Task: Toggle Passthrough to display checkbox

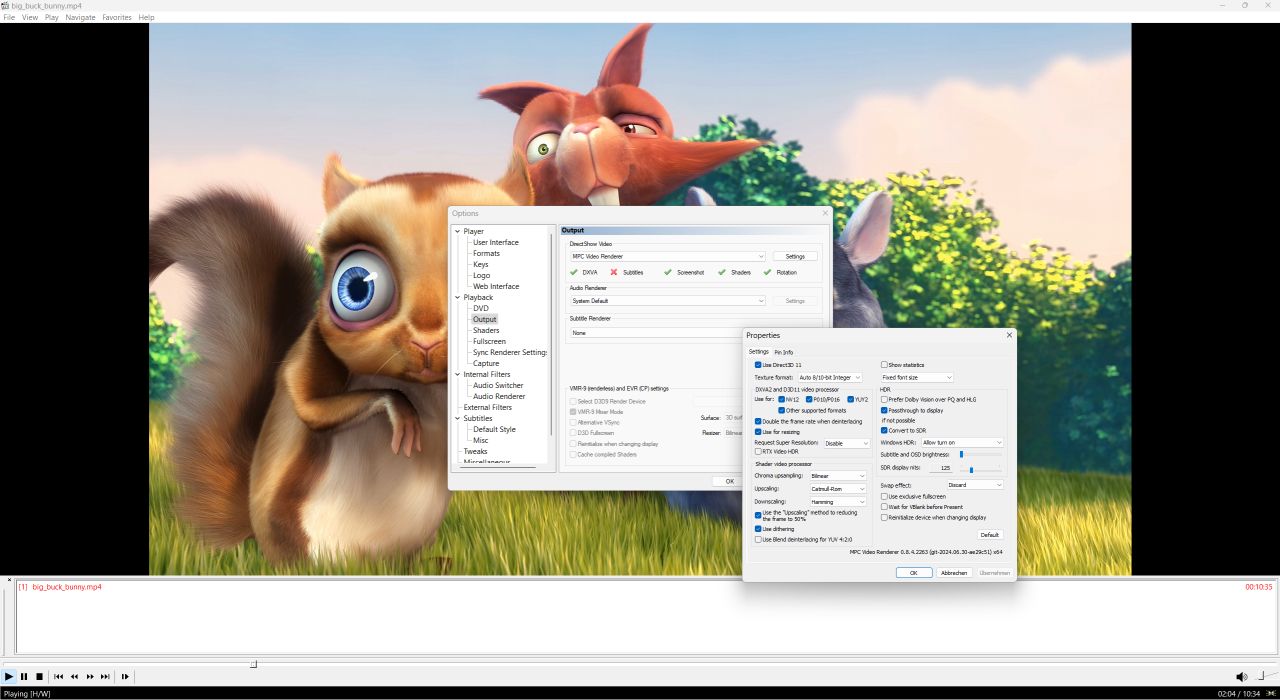Action: (x=884, y=410)
